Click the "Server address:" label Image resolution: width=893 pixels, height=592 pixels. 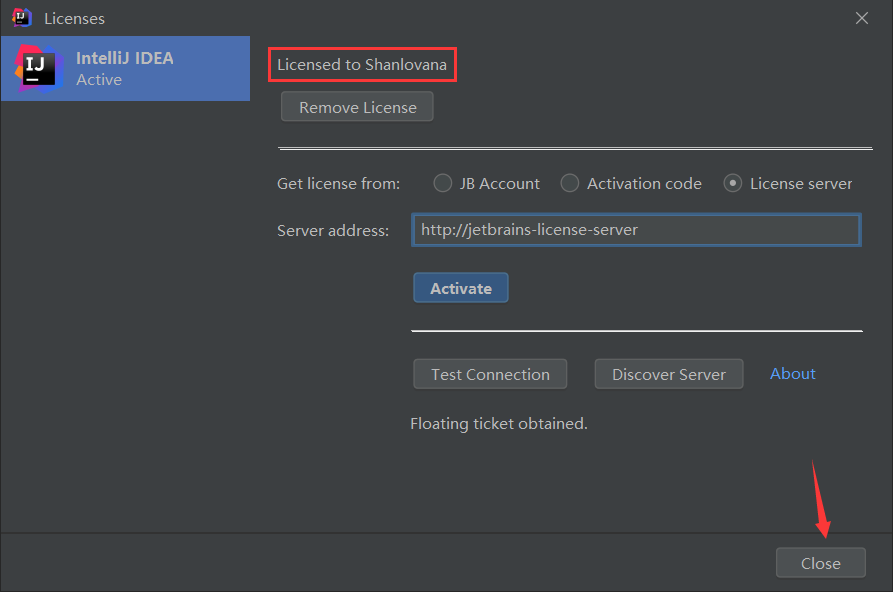coord(333,230)
